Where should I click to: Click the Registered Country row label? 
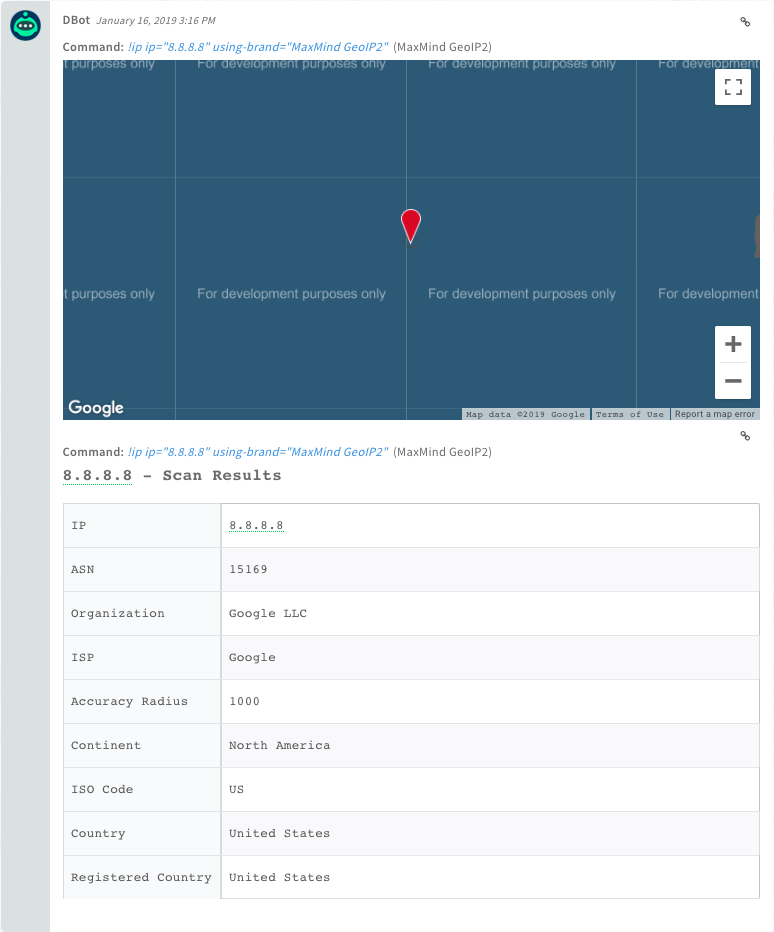coord(141,877)
